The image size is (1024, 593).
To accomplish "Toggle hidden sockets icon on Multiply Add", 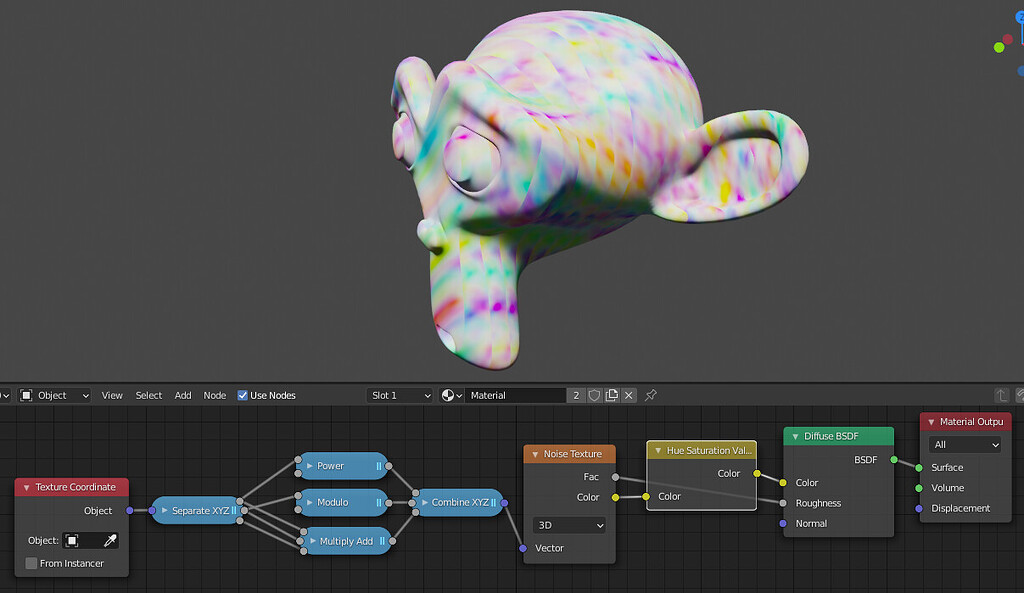I will click(x=383, y=541).
